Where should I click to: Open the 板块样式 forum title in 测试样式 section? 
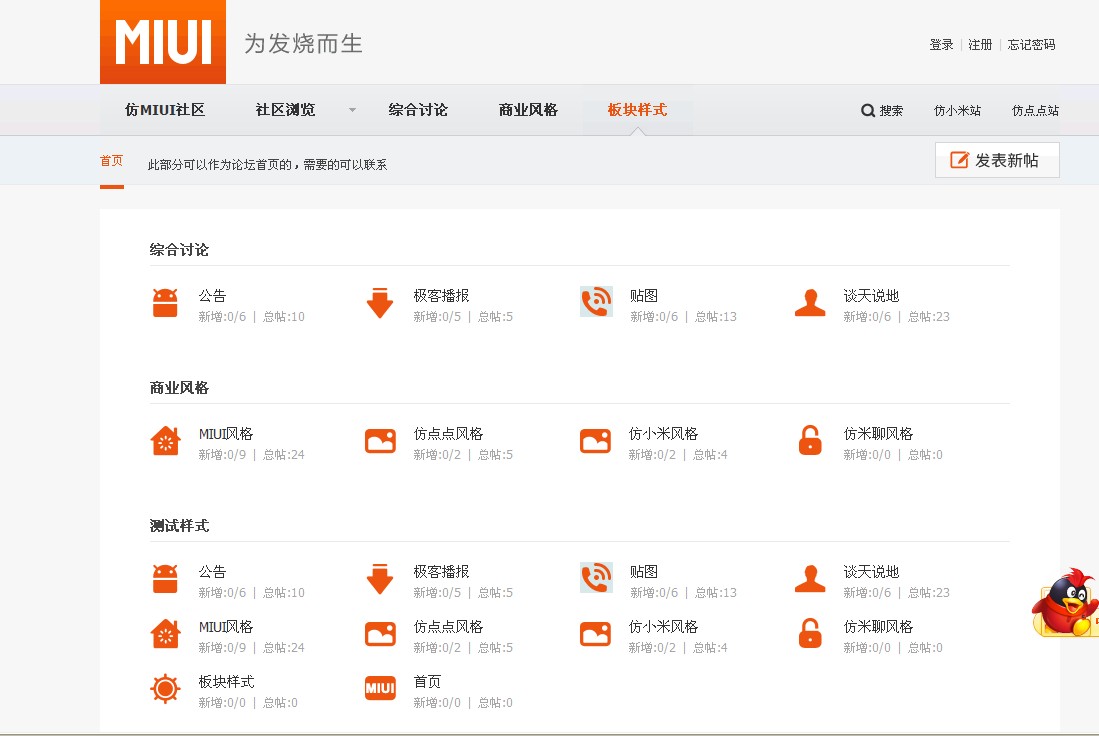coord(226,681)
